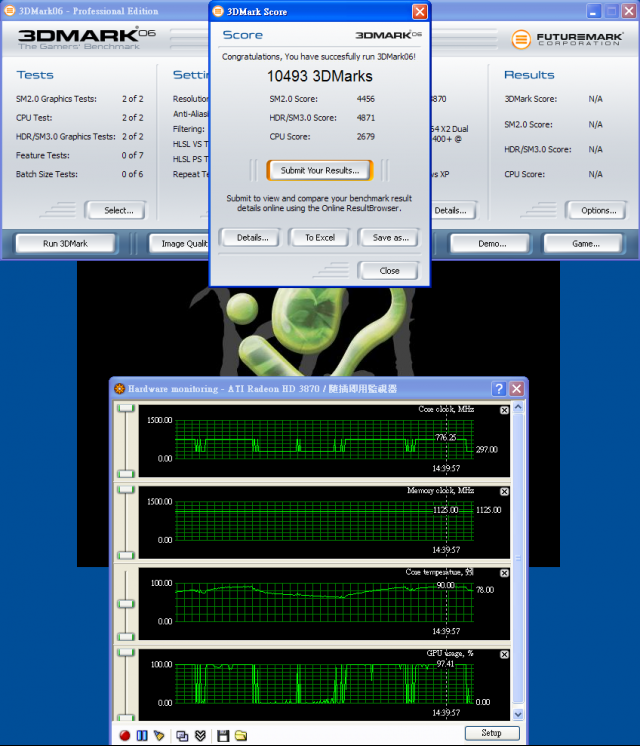Launch Demo... in 3DMark06
The image size is (640, 746).
pyautogui.click(x=490, y=244)
